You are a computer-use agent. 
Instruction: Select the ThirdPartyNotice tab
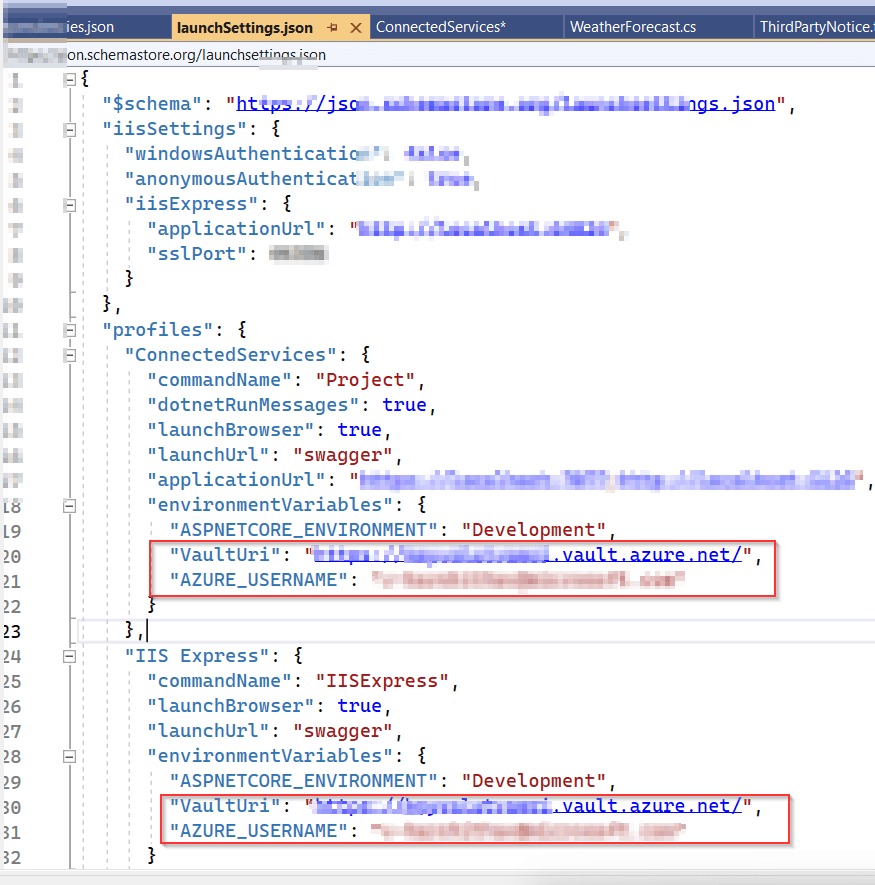click(x=817, y=27)
